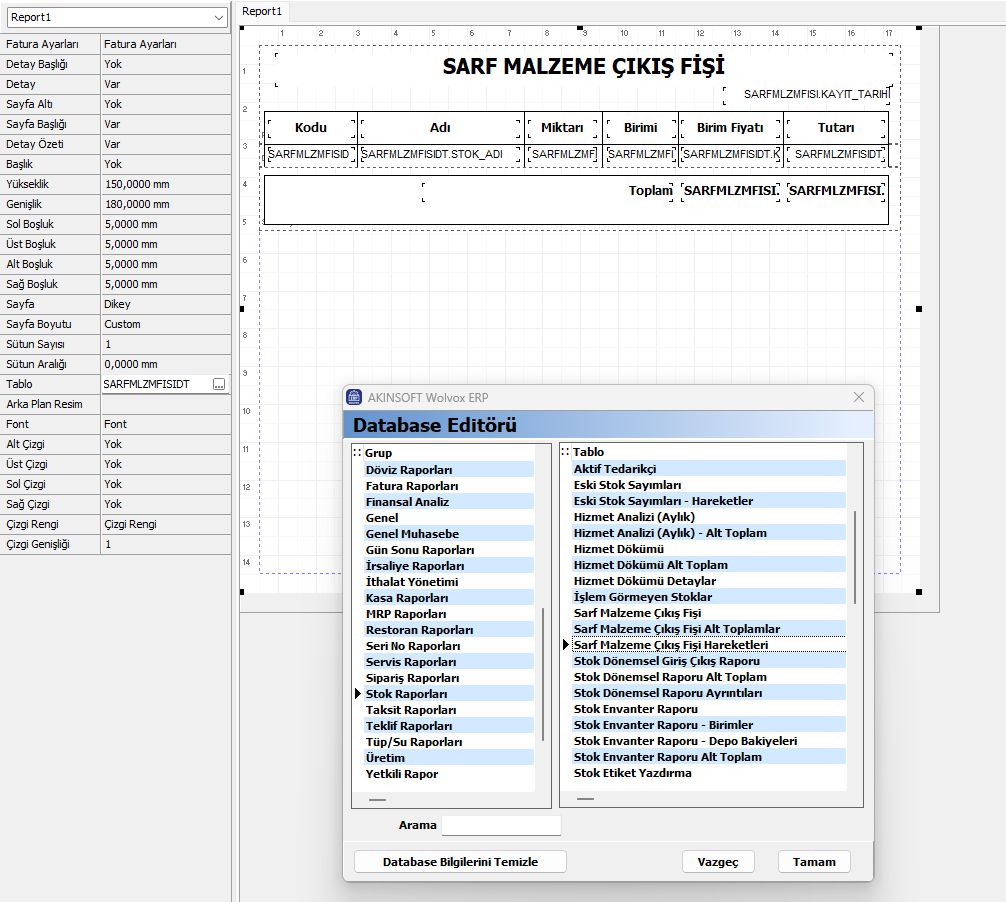Select Eski Stok Sayımları - Hareketler table
The height and width of the screenshot is (902, 1006).
click(709, 500)
